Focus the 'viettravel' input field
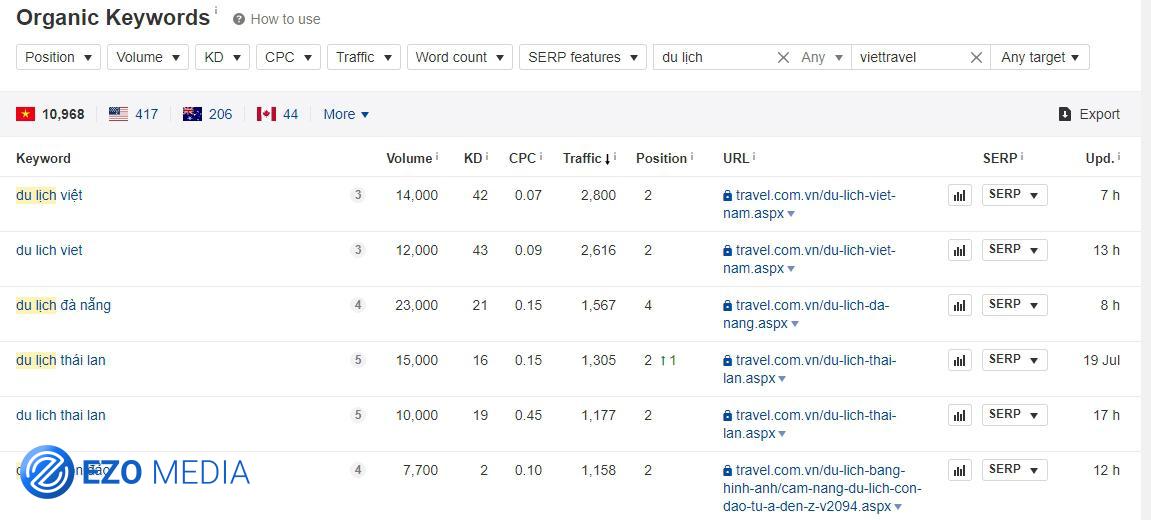This screenshot has height=520, width=1151. tap(909, 57)
